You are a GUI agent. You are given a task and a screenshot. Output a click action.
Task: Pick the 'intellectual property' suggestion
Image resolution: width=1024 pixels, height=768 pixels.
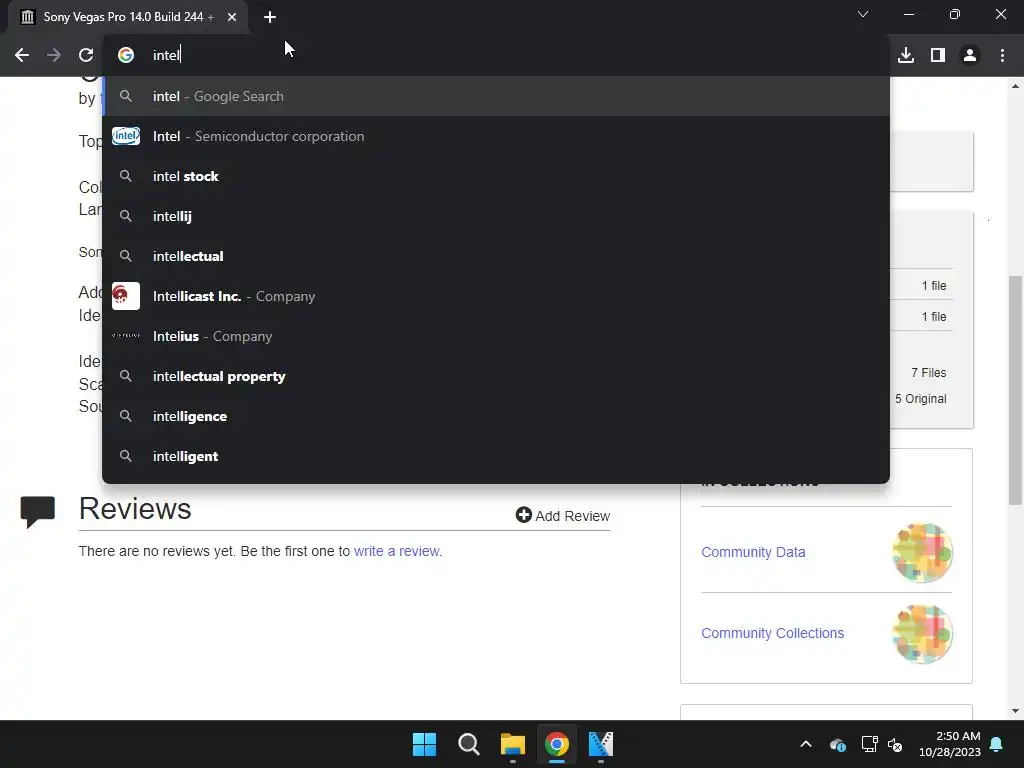click(496, 376)
